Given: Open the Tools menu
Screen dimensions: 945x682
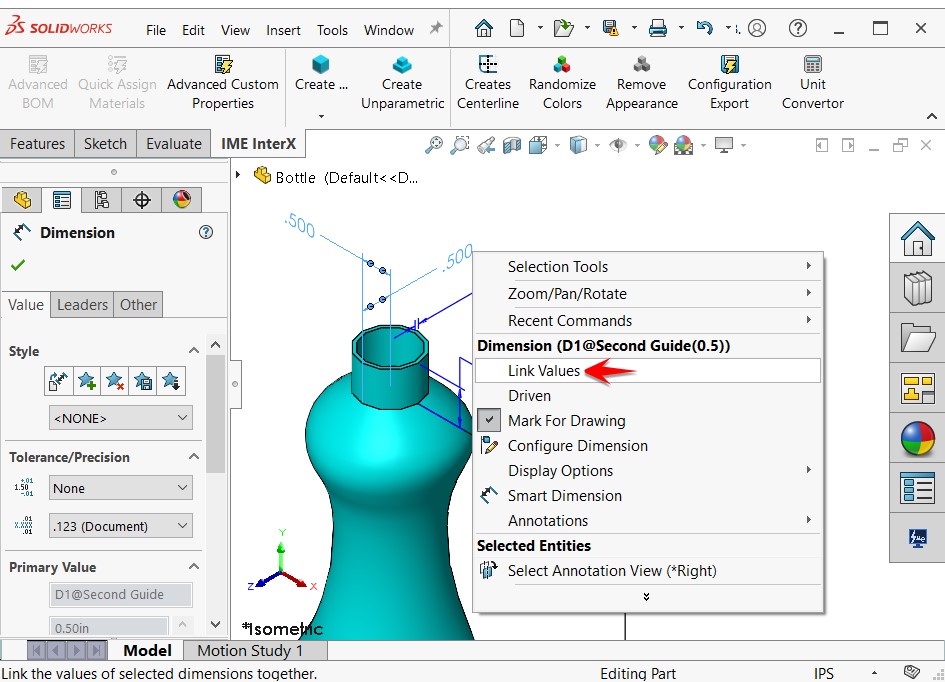Looking at the screenshot, I should 332,30.
